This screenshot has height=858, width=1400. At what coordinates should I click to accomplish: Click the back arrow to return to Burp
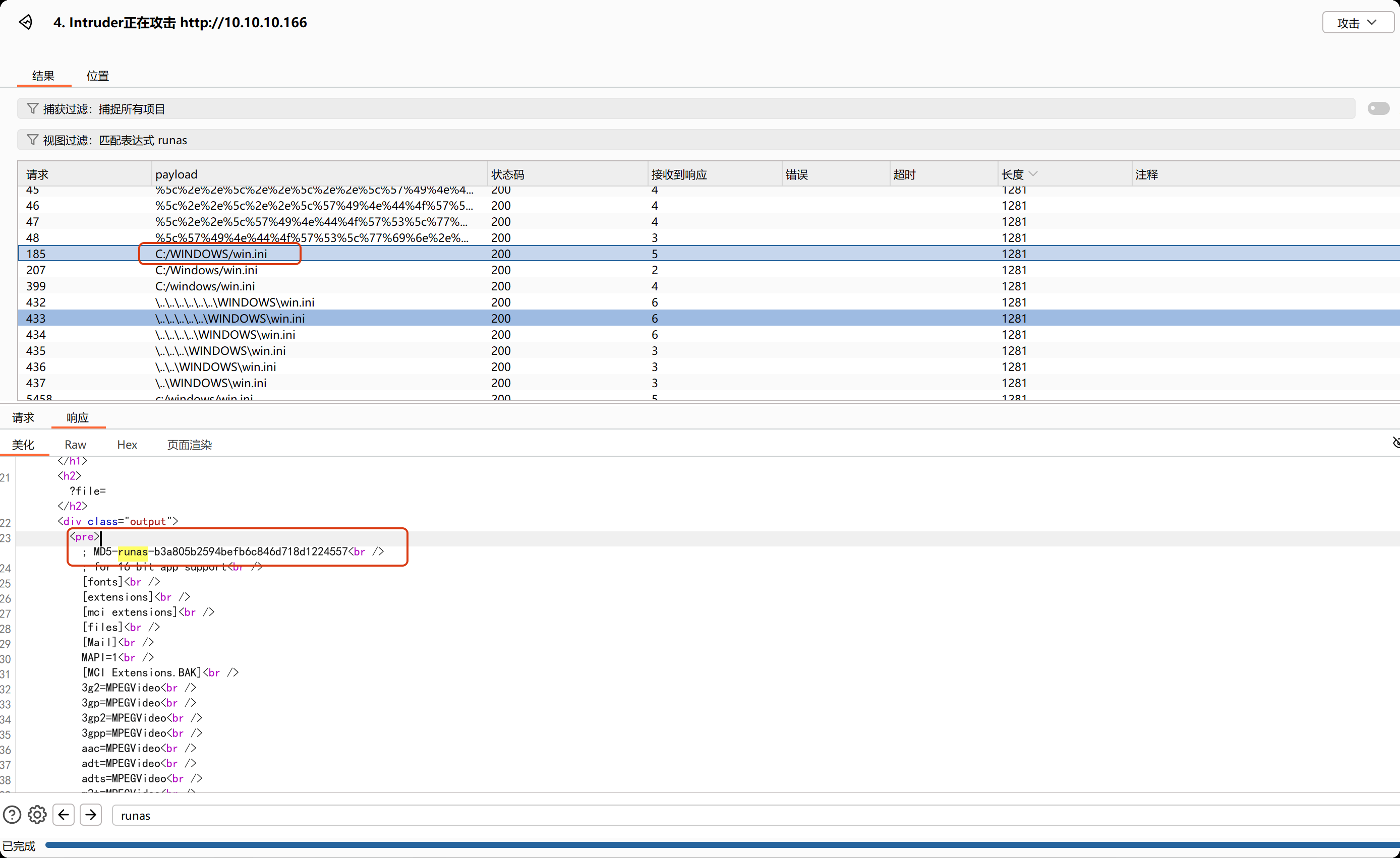click(x=26, y=22)
